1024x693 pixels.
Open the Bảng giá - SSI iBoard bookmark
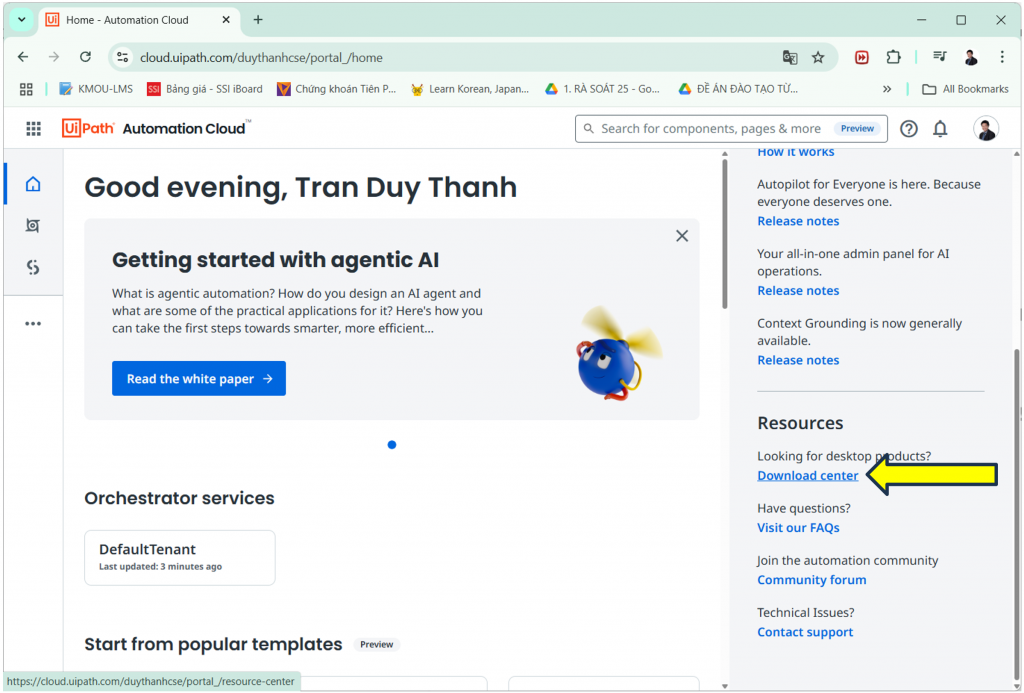tap(205, 89)
